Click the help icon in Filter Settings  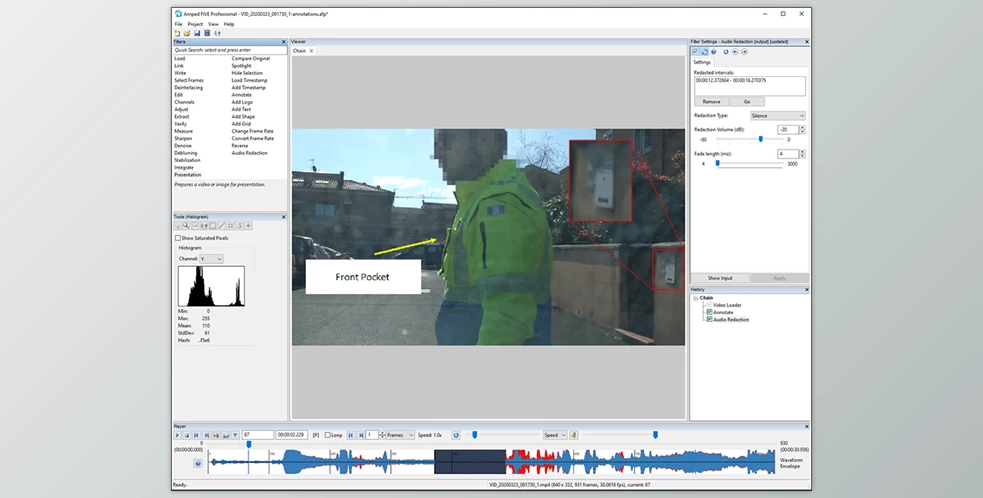[713, 52]
